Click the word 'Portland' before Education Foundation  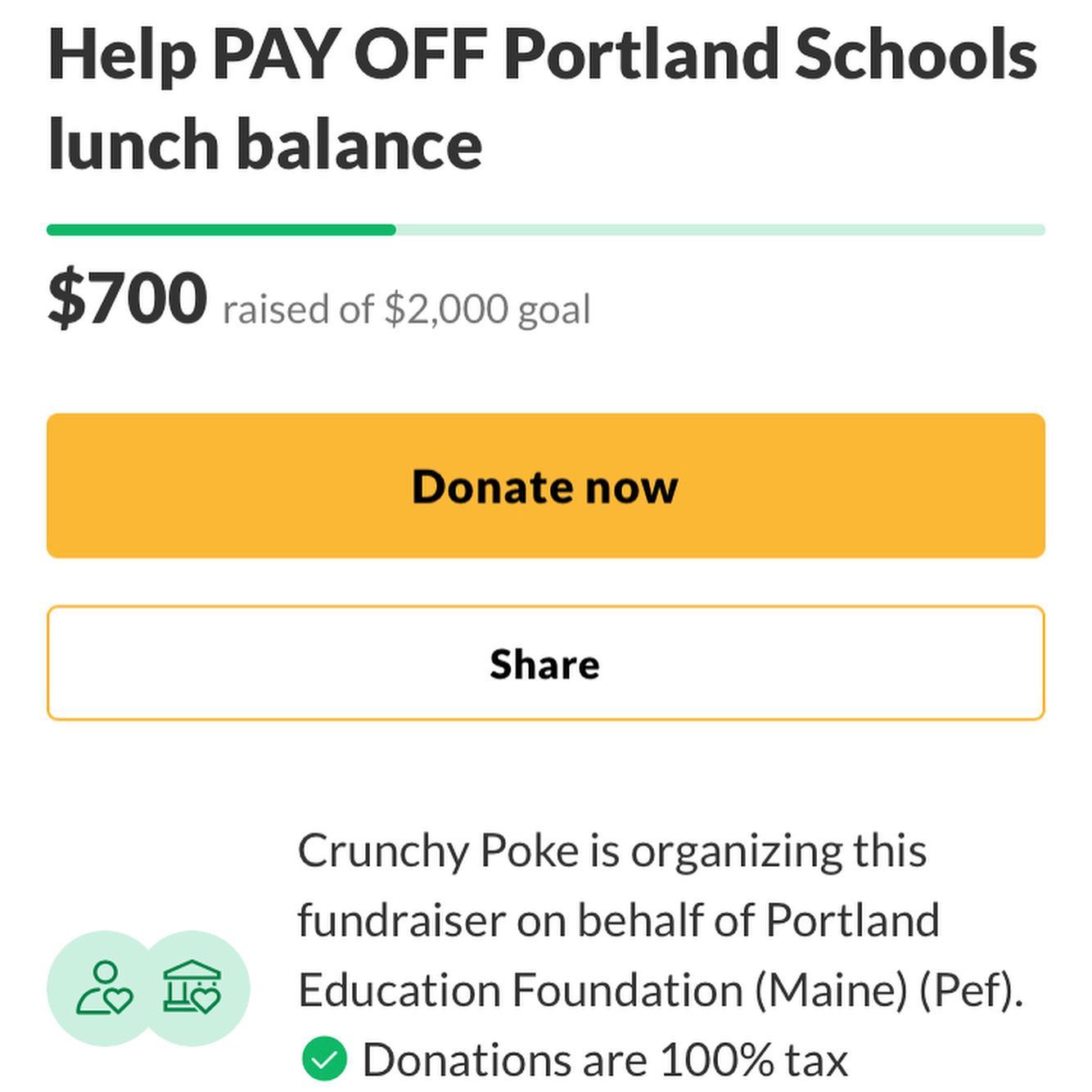(853, 920)
